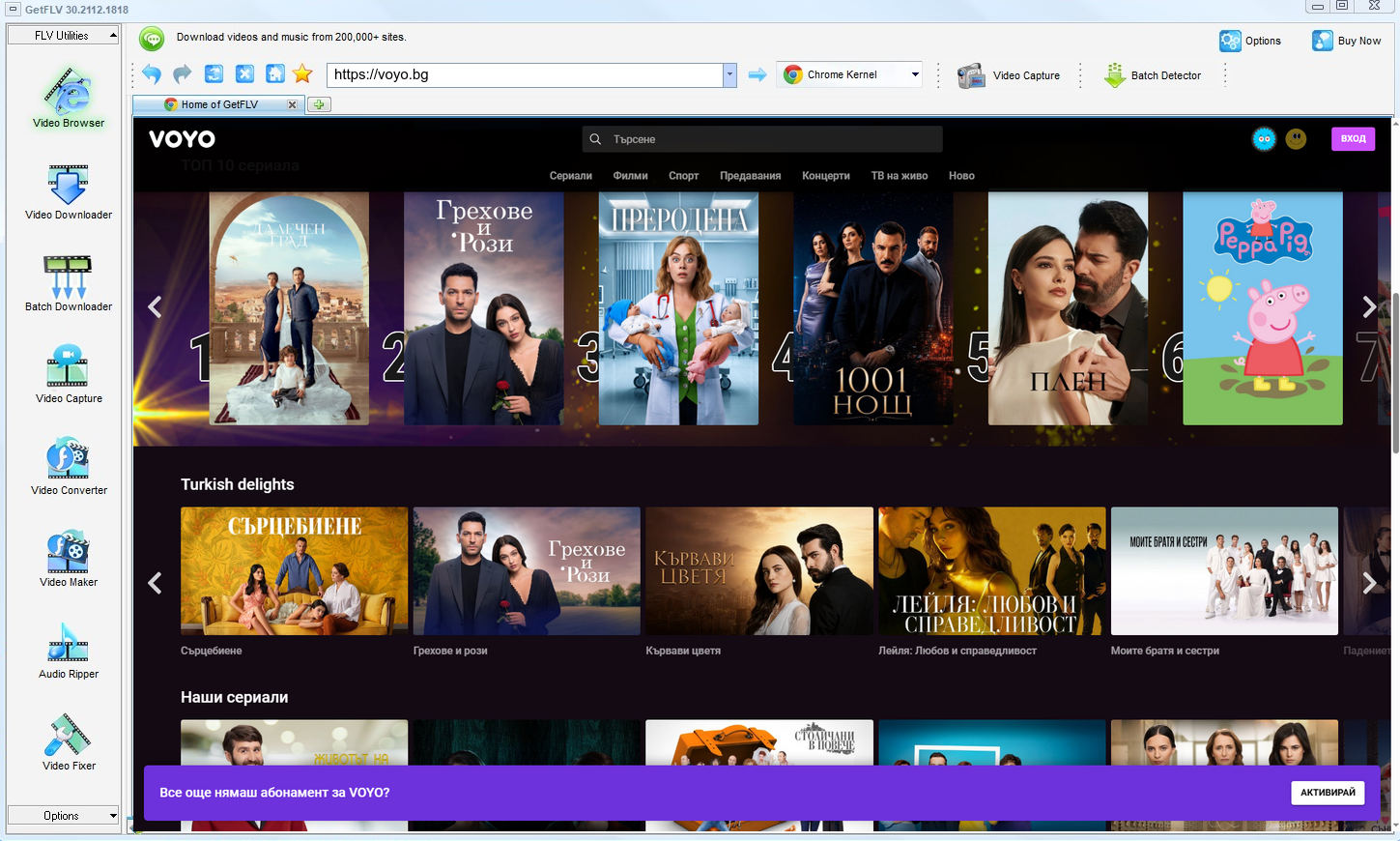
Task: Select the Turkish delights heading
Action: tap(237, 484)
